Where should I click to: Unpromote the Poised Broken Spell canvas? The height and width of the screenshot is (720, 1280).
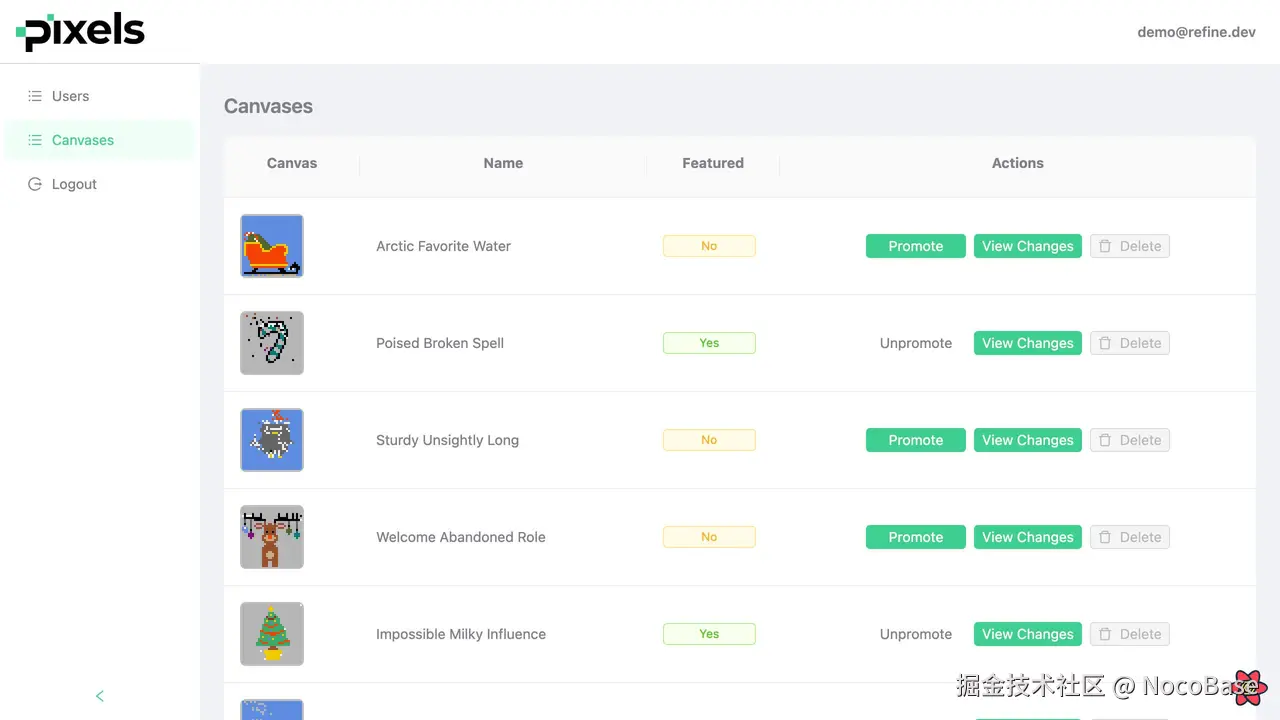tap(916, 343)
